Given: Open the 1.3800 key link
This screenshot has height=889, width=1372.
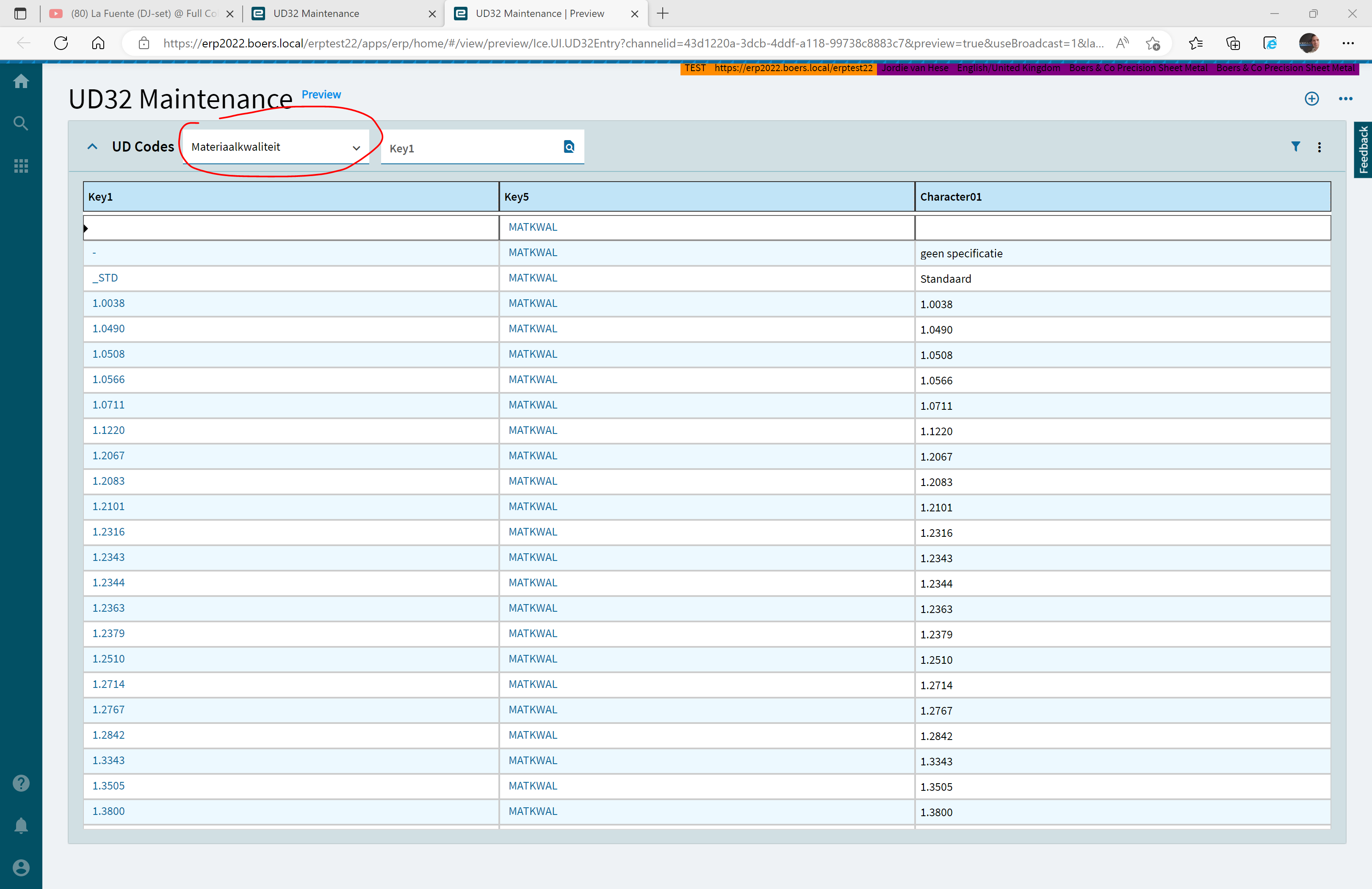Looking at the screenshot, I should 108,811.
